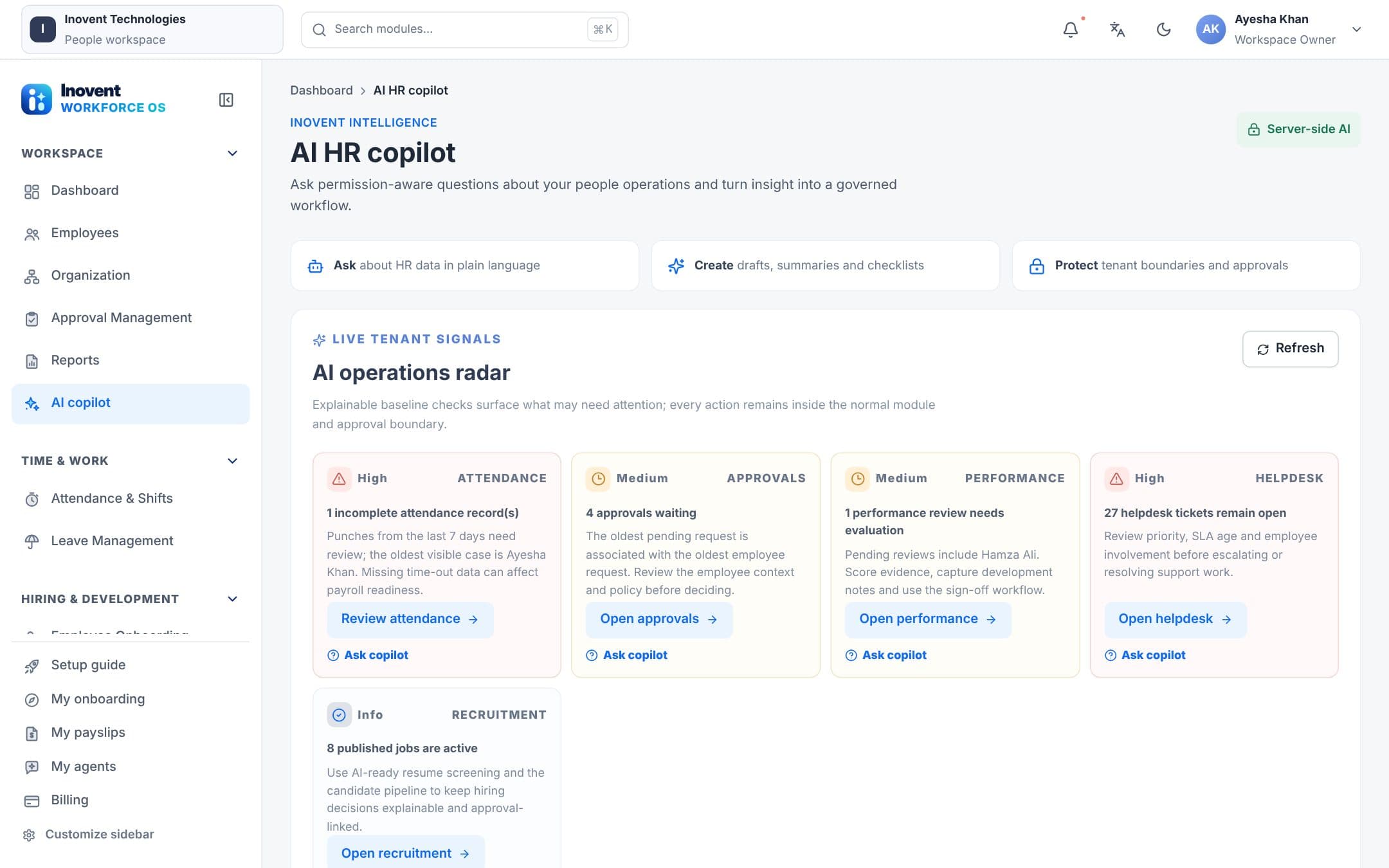The height and width of the screenshot is (868, 1389).
Task: Open Employees in the sidebar
Action: click(131, 233)
